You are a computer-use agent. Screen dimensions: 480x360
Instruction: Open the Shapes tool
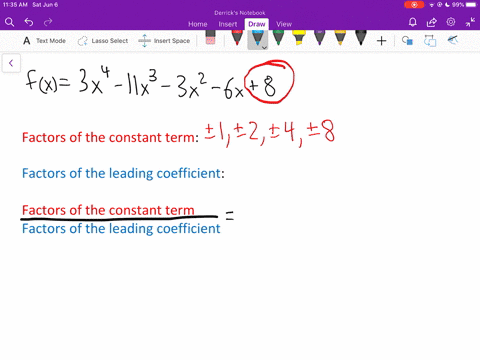(x=407, y=41)
